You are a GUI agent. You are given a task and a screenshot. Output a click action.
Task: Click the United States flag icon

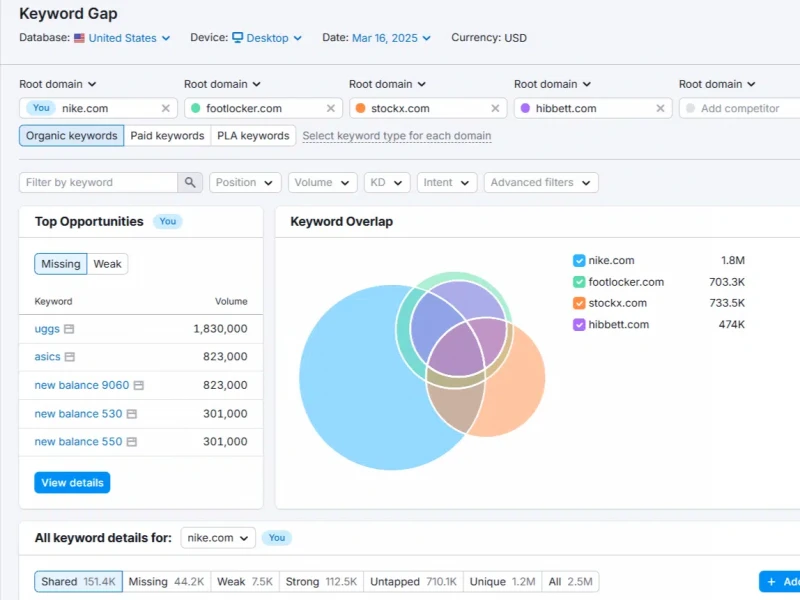(x=79, y=38)
